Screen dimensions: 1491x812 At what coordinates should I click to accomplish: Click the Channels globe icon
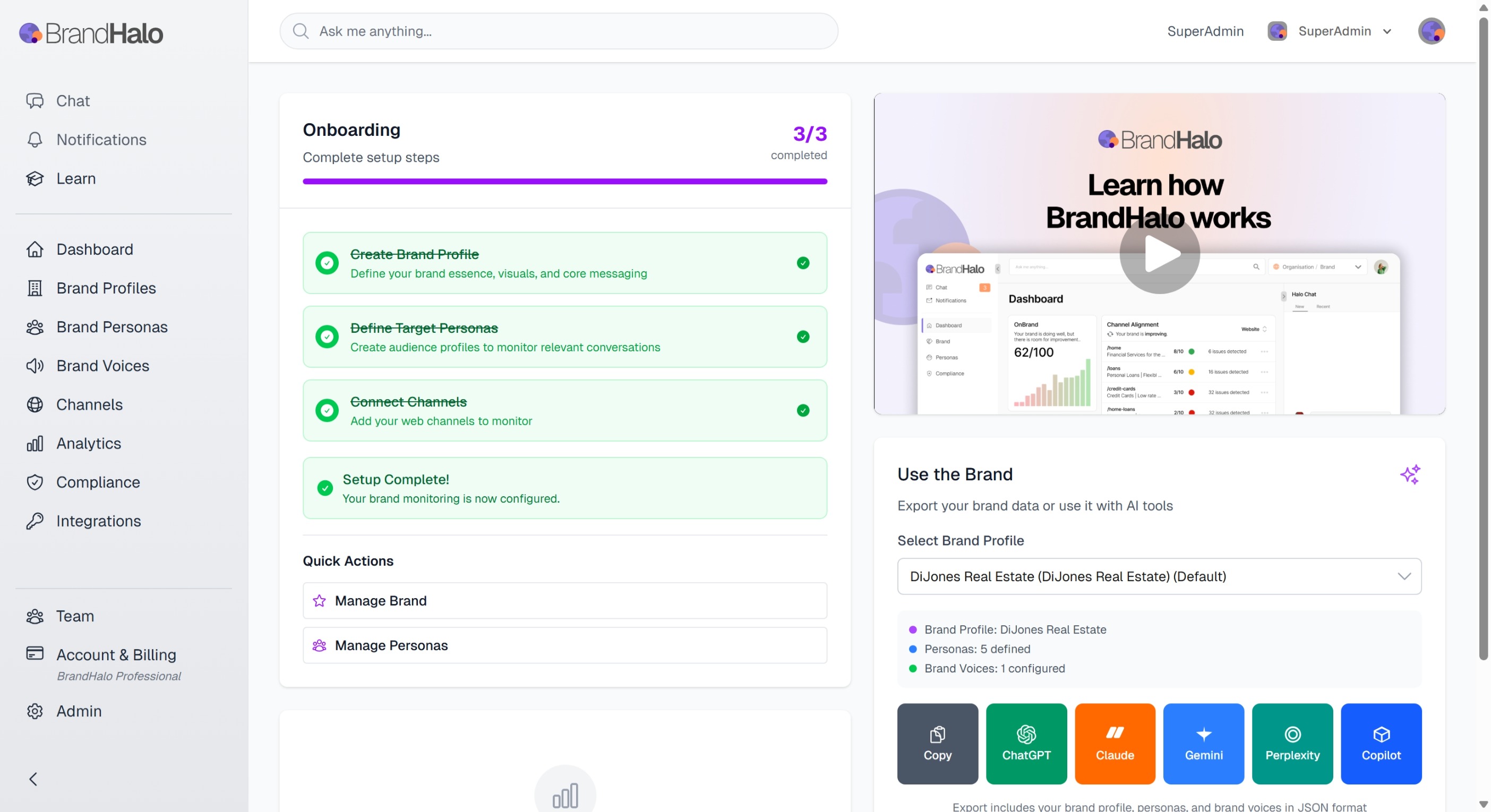click(x=35, y=404)
